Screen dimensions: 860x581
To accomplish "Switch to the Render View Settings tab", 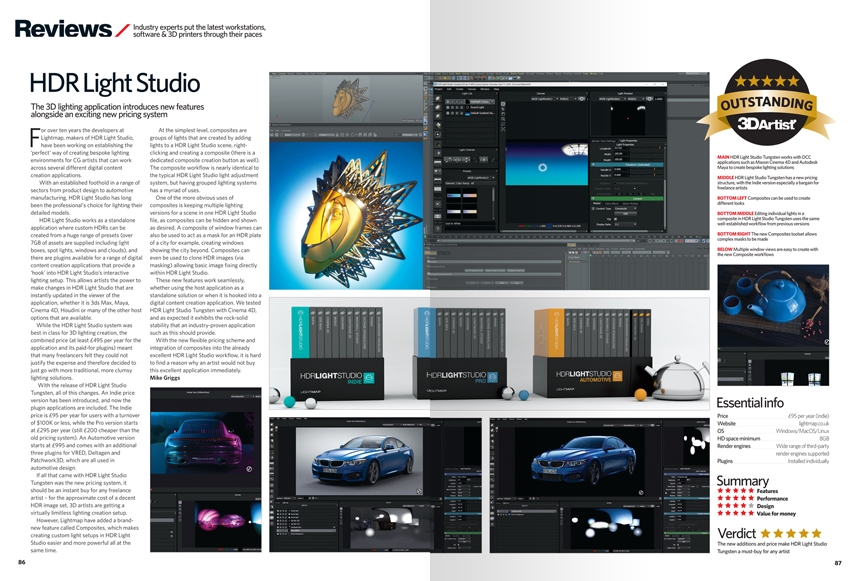I will [604, 141].
